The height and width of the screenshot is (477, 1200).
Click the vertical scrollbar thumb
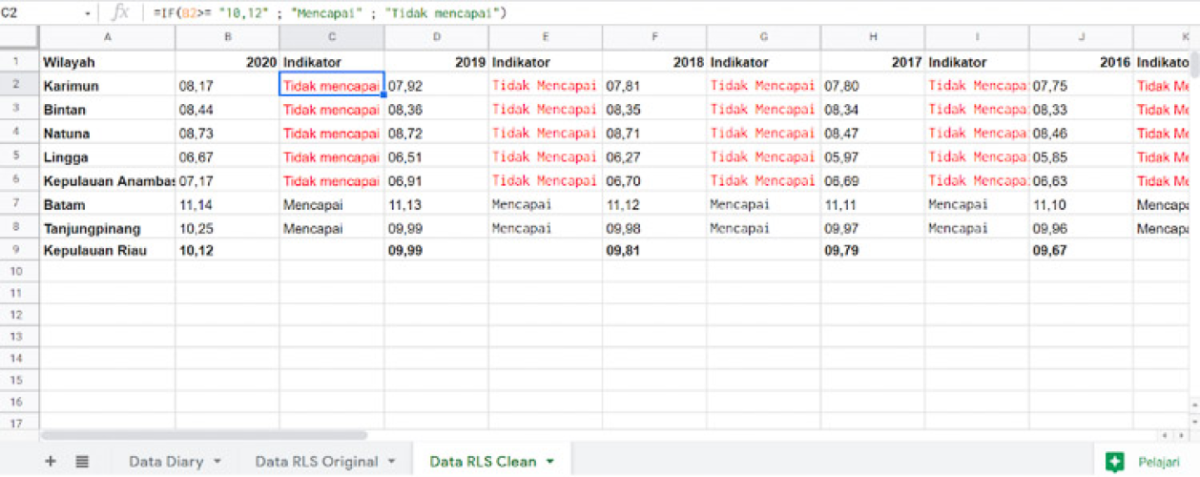click(x=1194, y=62)
